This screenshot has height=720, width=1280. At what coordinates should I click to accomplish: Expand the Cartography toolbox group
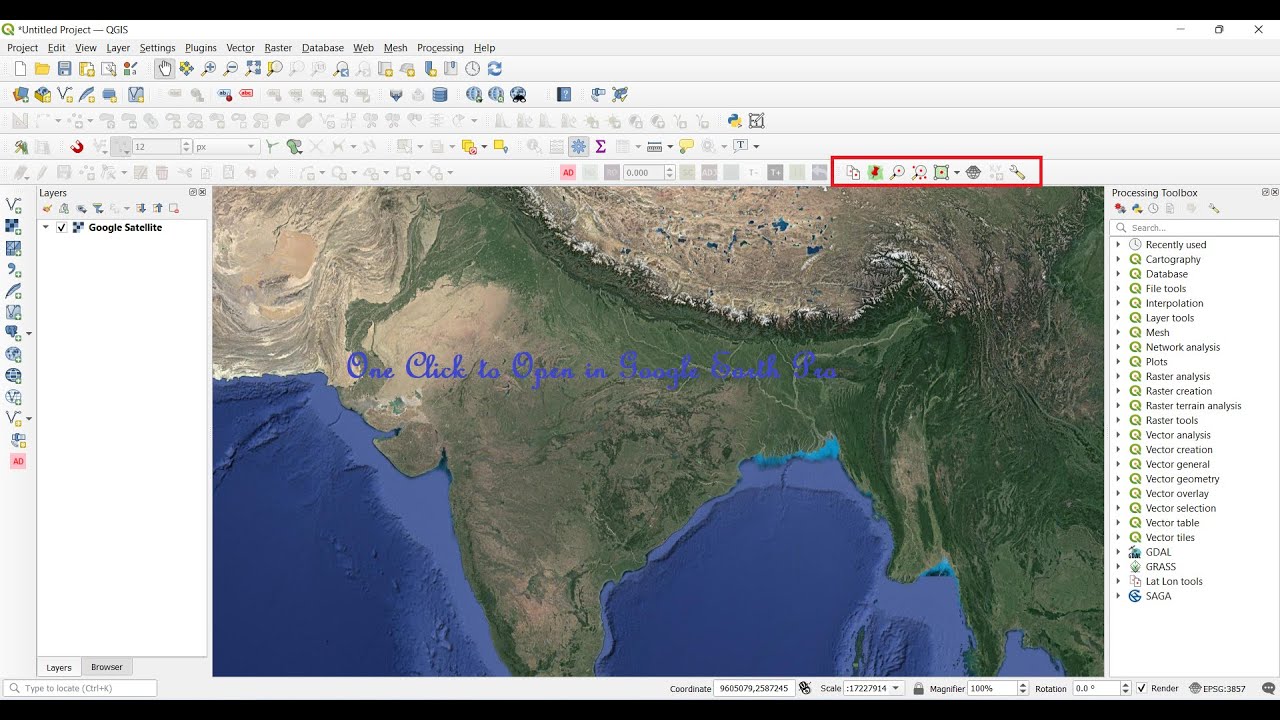click(1119, 259)
